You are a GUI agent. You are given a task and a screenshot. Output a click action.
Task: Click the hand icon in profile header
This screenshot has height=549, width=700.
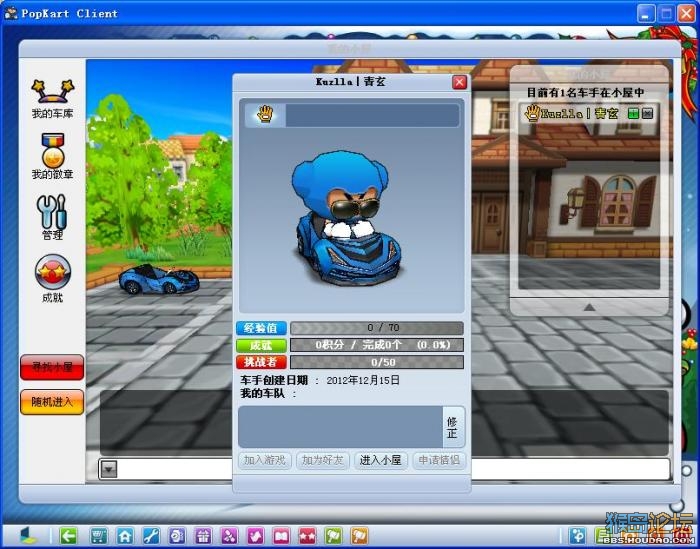(x=265, y=115)
